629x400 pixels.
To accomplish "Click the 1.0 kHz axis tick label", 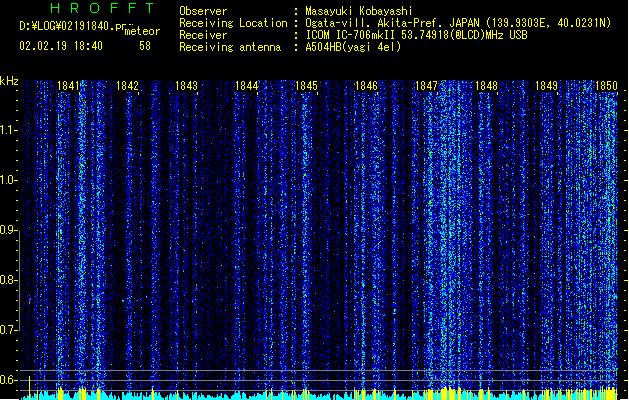I will [x=8, y=180].
